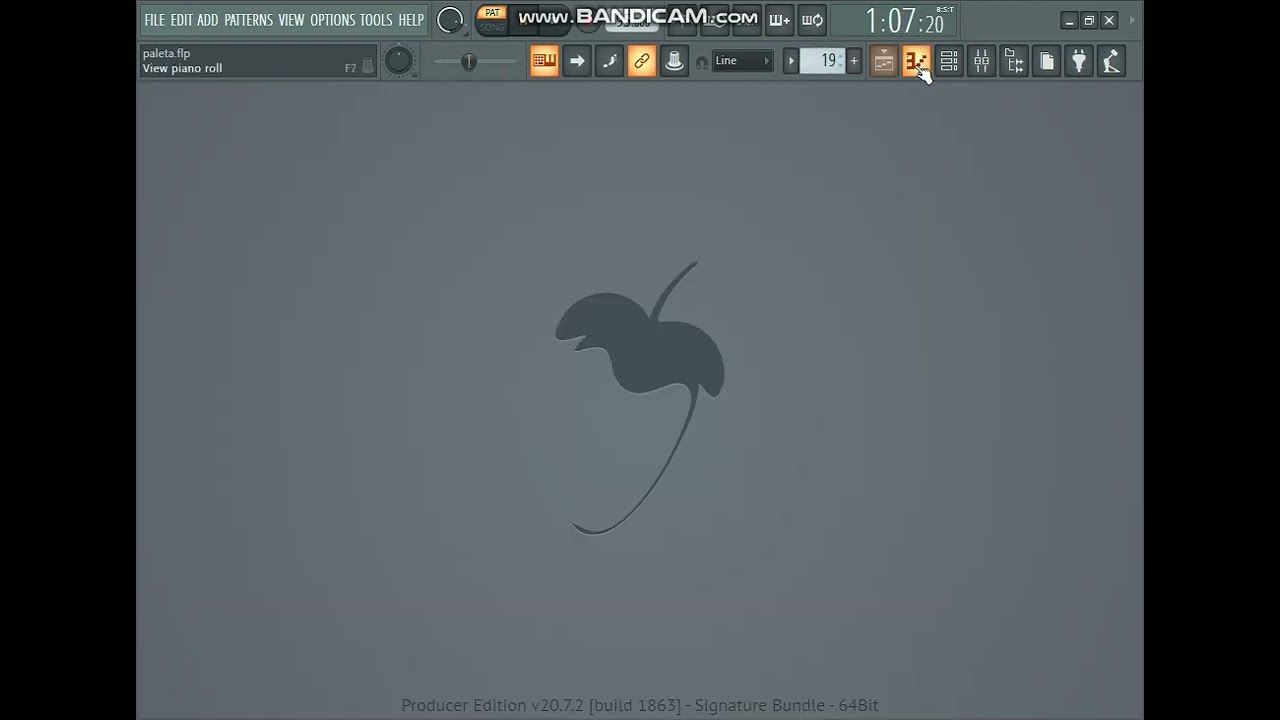
Task: Toggle the overdub recording icon
Action: pos(780,20)
